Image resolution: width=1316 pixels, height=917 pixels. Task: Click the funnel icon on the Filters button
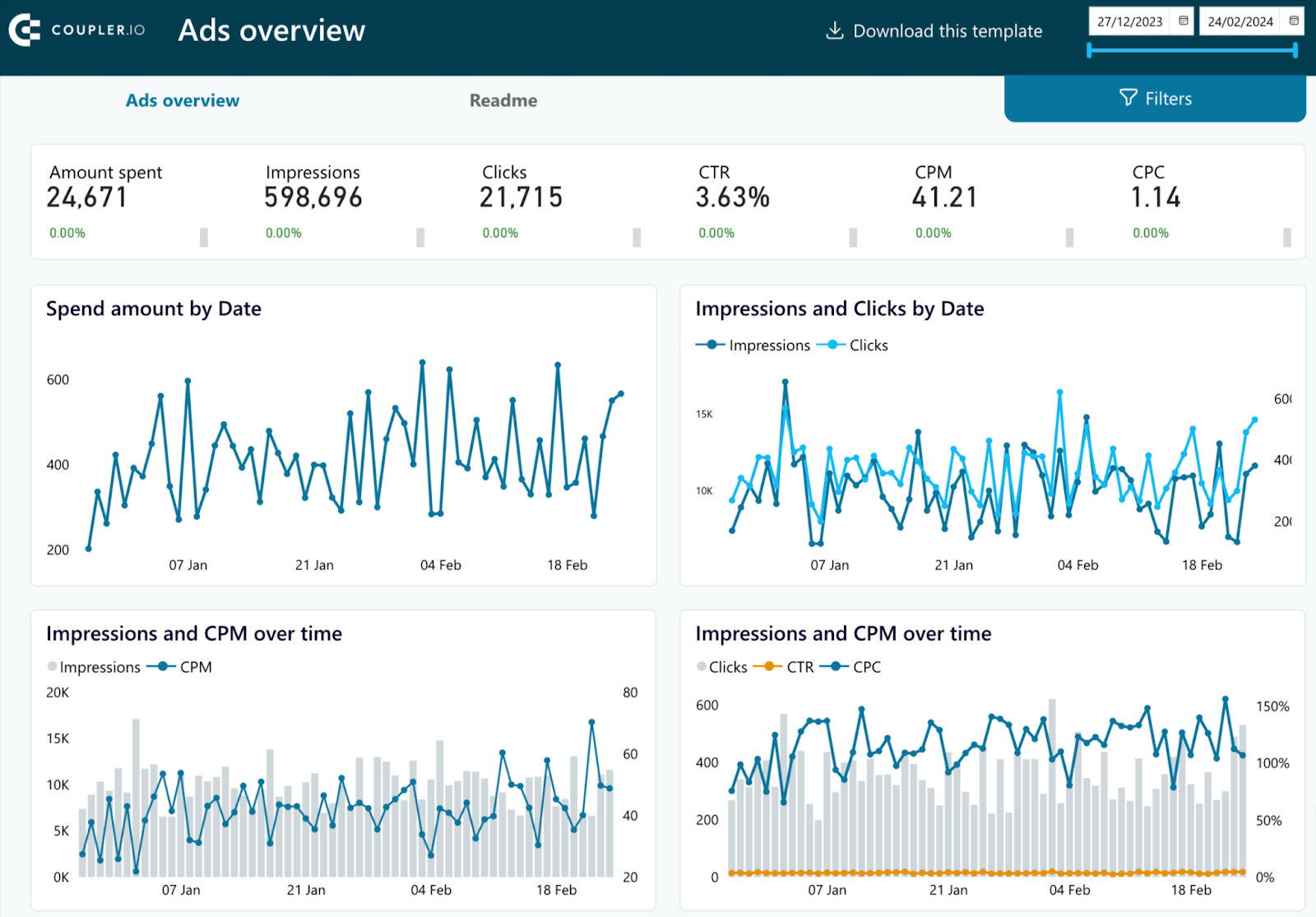(1128, 98)
